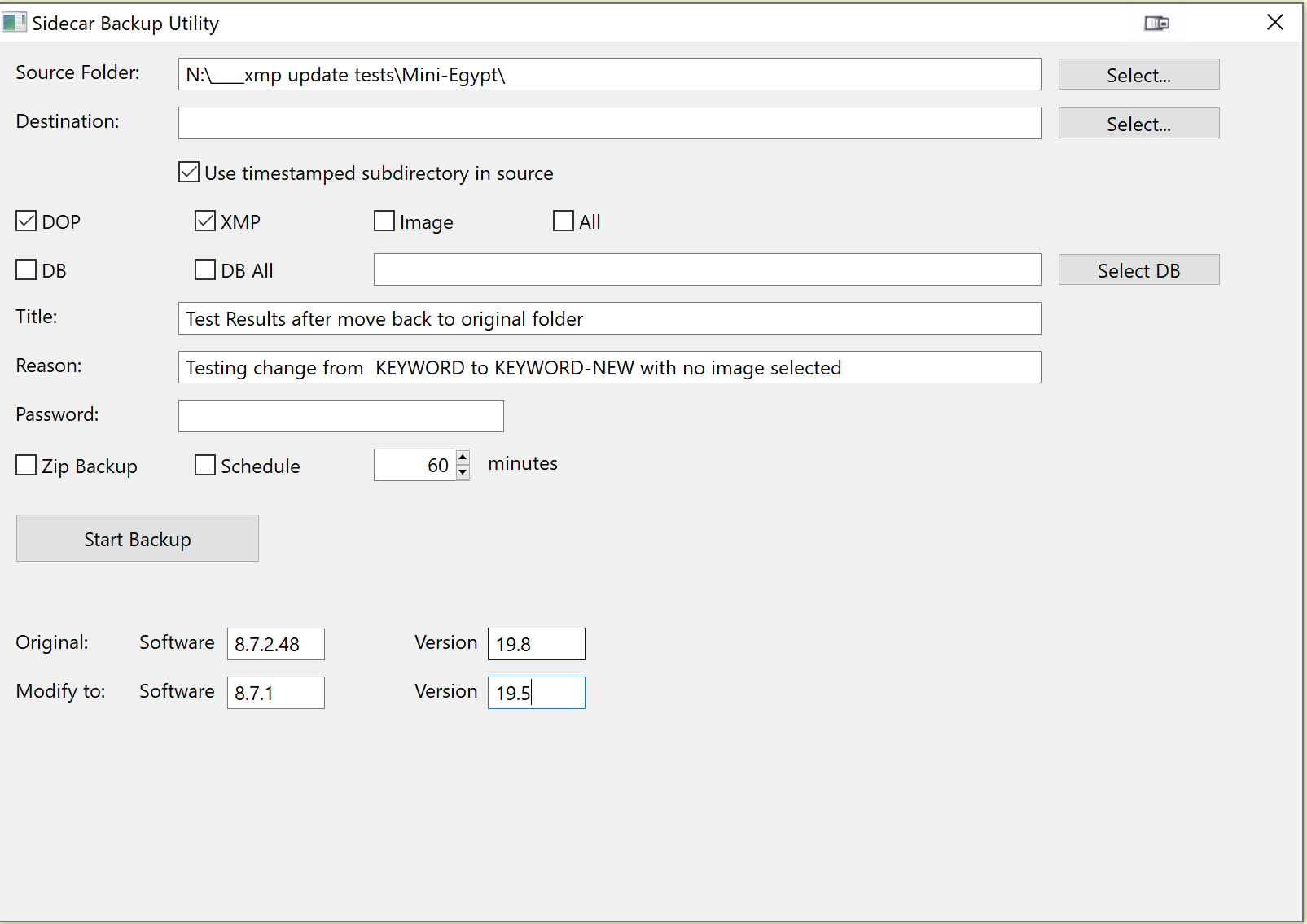Uncheck the DOP checkbox

point(26,221)
